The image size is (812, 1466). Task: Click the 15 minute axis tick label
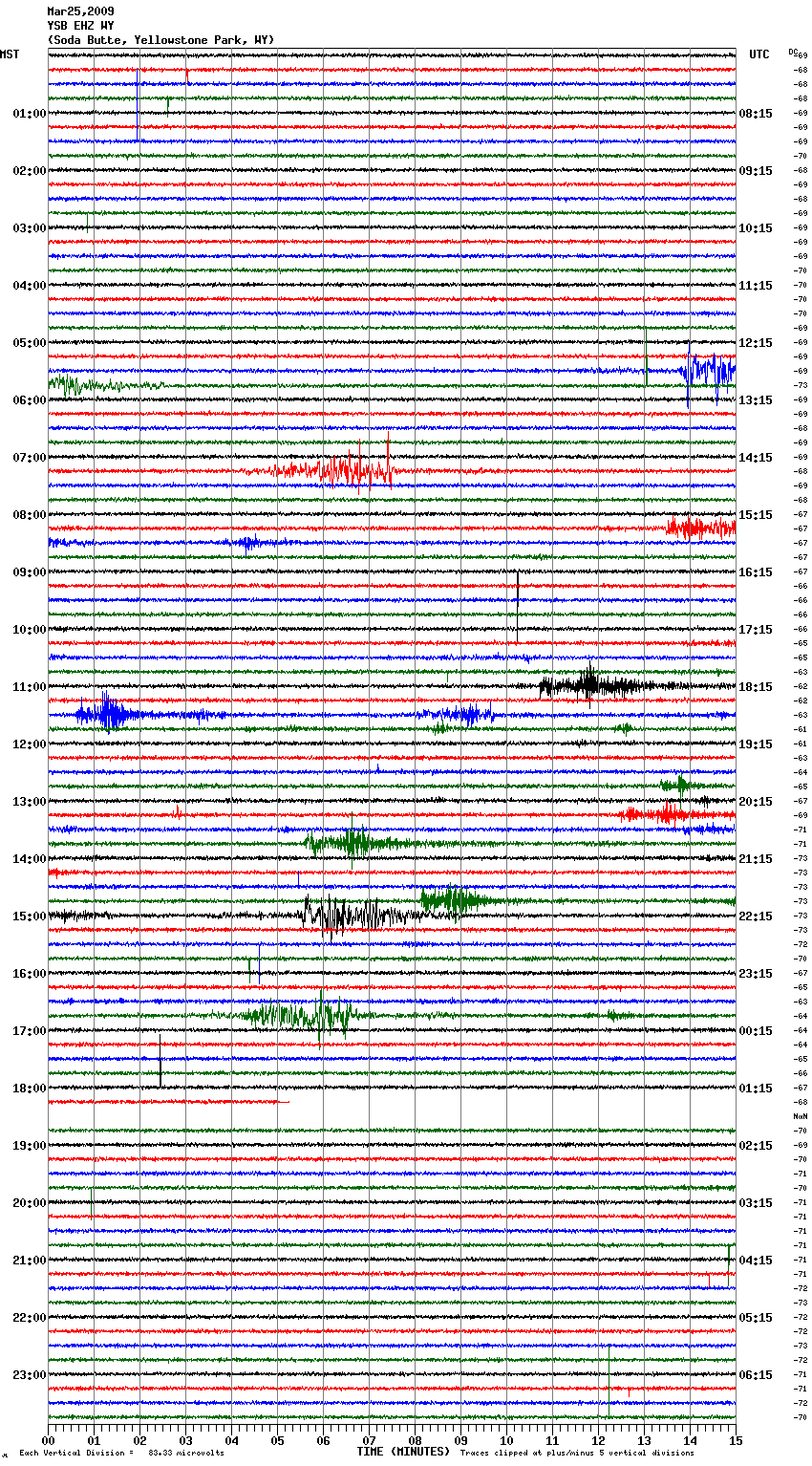pyautogui.click(x=736, y=1440)
